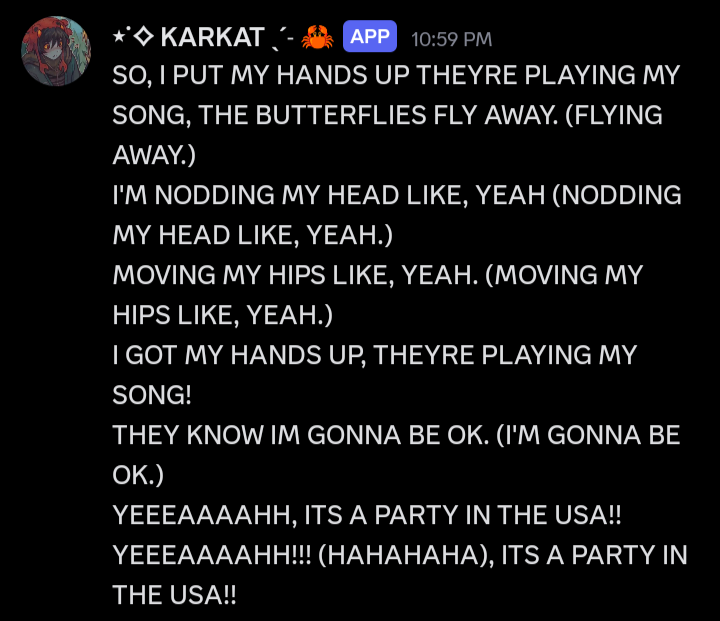Click the APP badge next to the username
Screen dimensions: 720x621
[370, 36]
